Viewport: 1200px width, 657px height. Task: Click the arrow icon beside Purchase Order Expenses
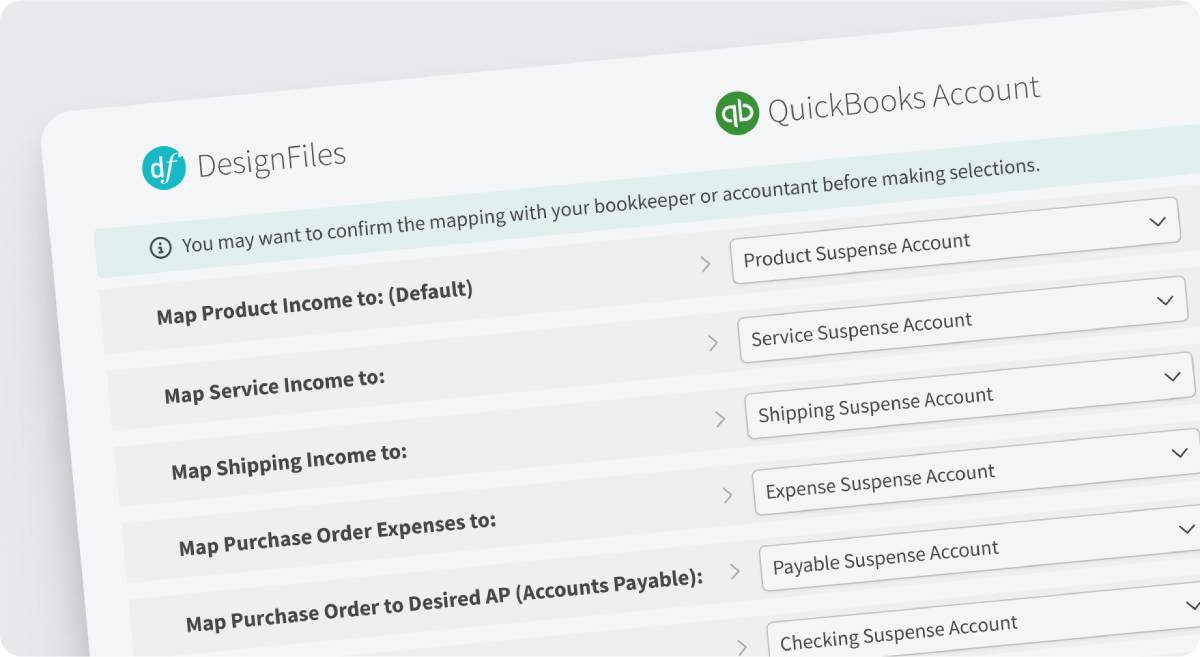728,495
